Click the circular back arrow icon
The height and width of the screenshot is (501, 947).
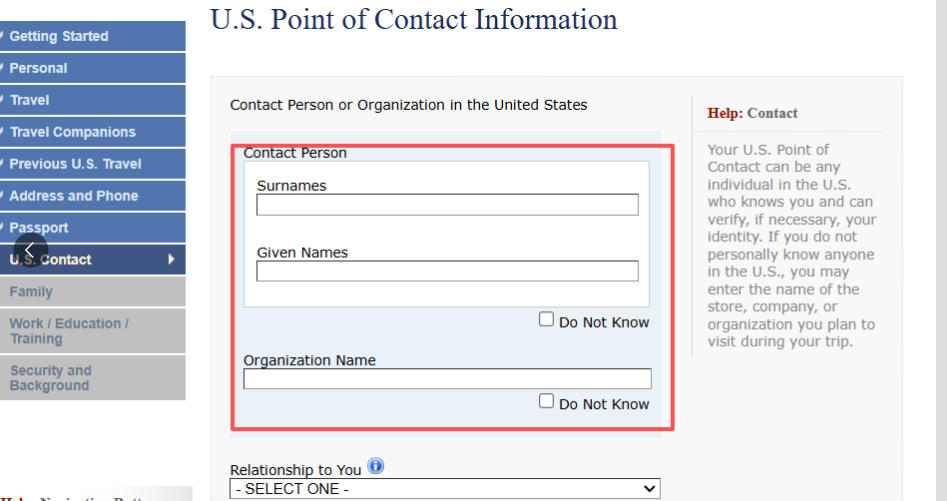30,250
